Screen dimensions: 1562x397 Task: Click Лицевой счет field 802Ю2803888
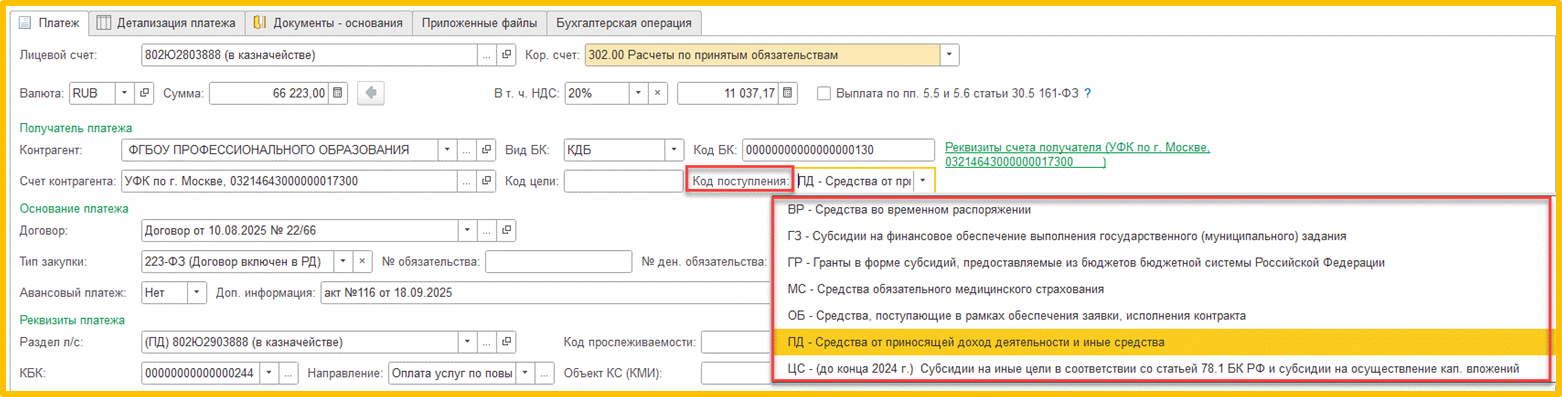tap(309, 55)
